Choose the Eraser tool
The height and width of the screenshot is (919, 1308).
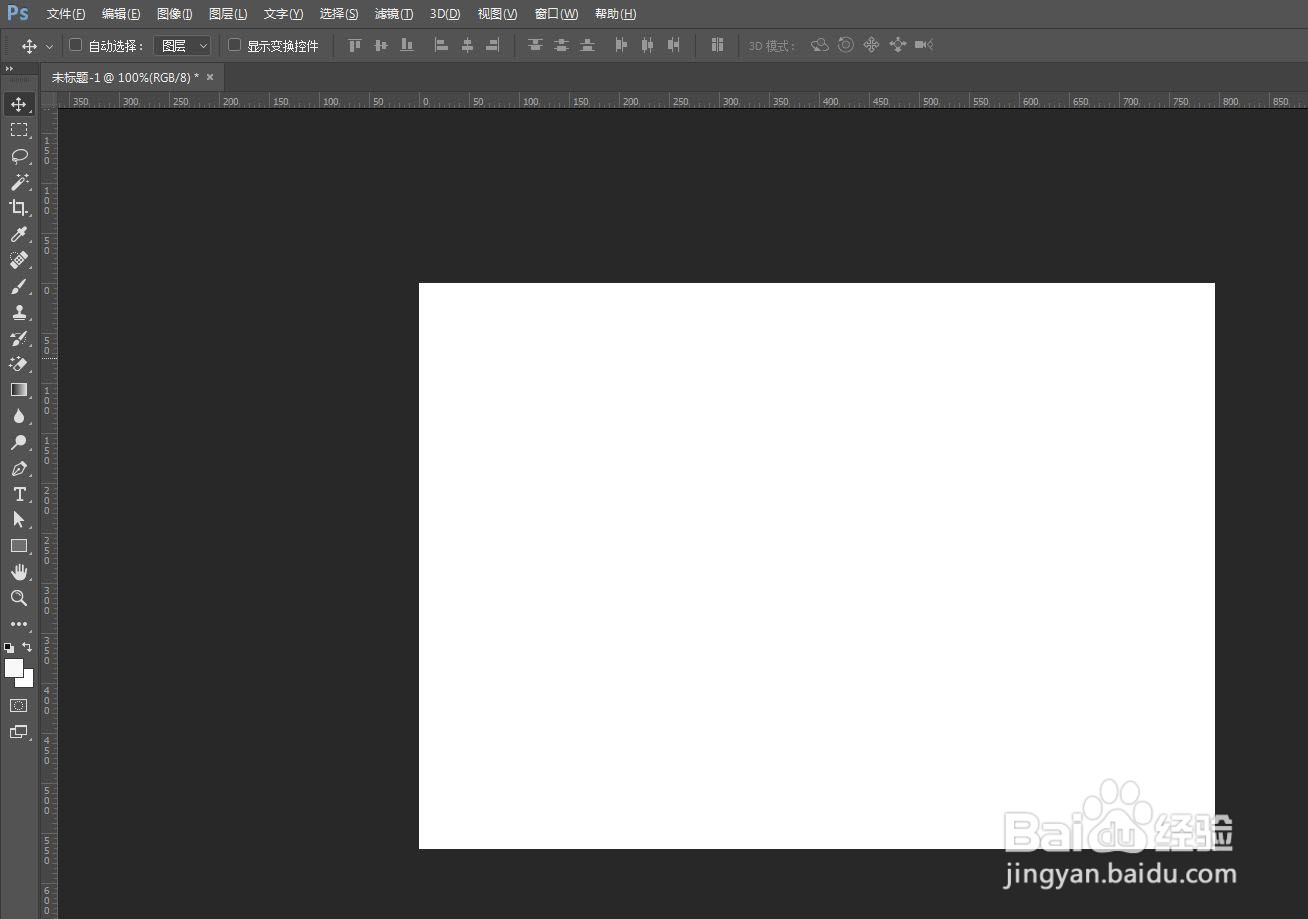tap(19, 364)
